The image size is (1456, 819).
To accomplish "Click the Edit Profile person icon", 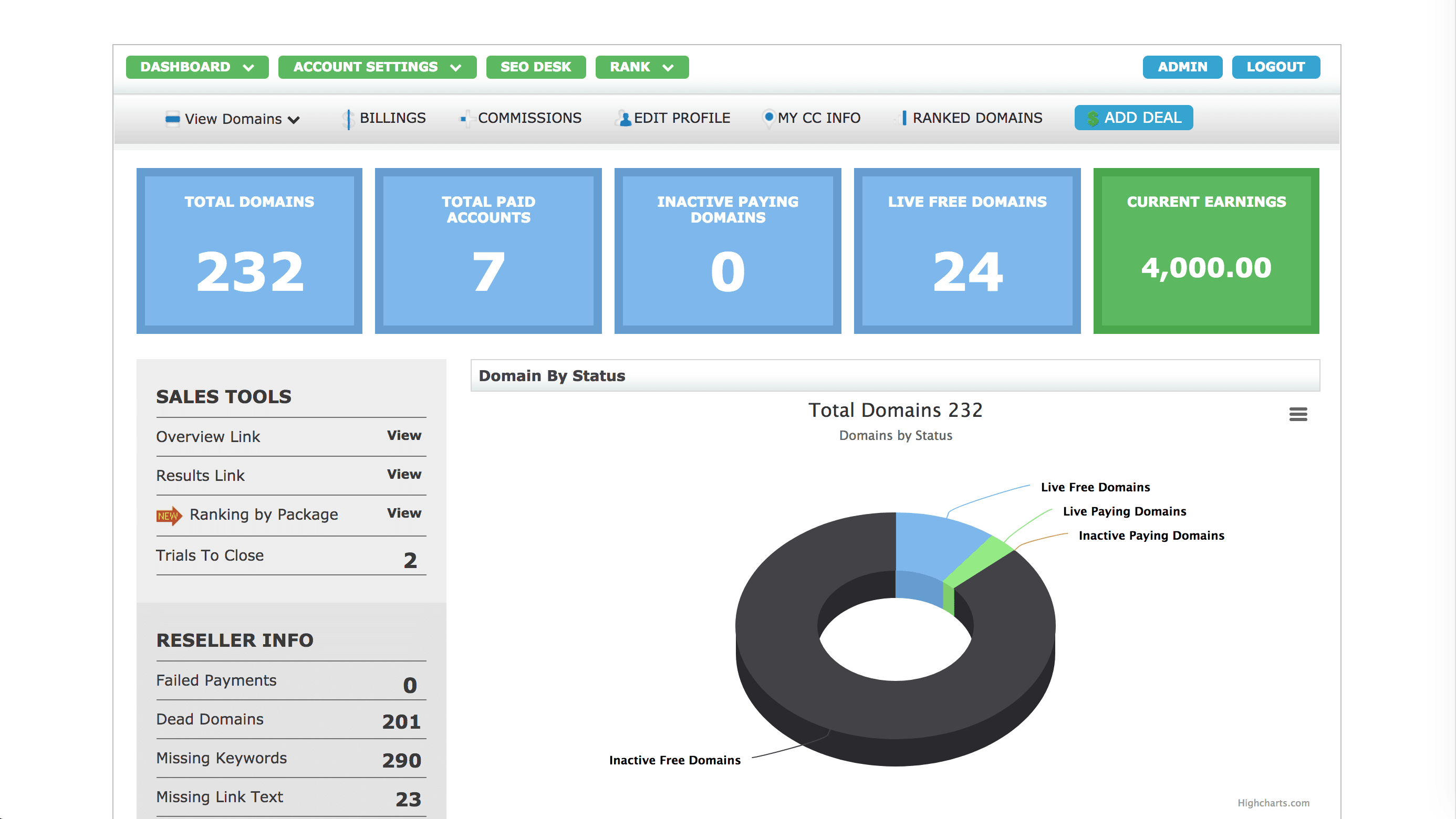I will tap(625, 119).
